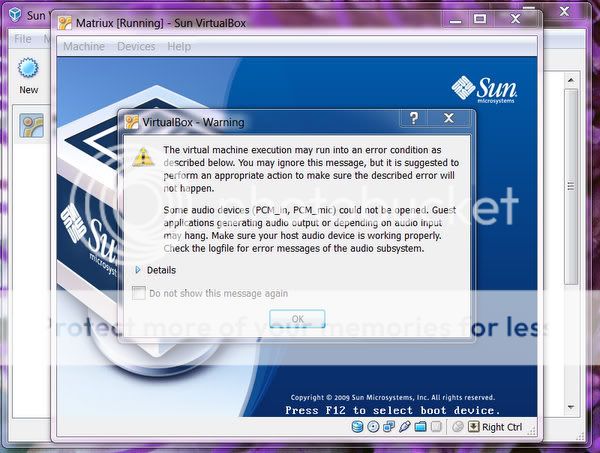Click the 'Right Ctrl' host key label

coord(502,427)
